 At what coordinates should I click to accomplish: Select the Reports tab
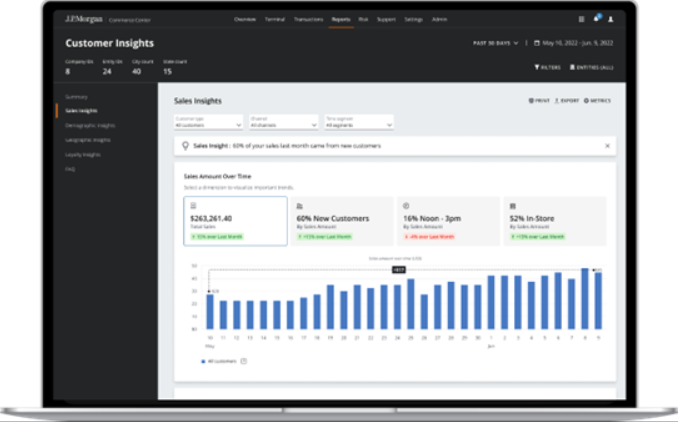[341, 19]
